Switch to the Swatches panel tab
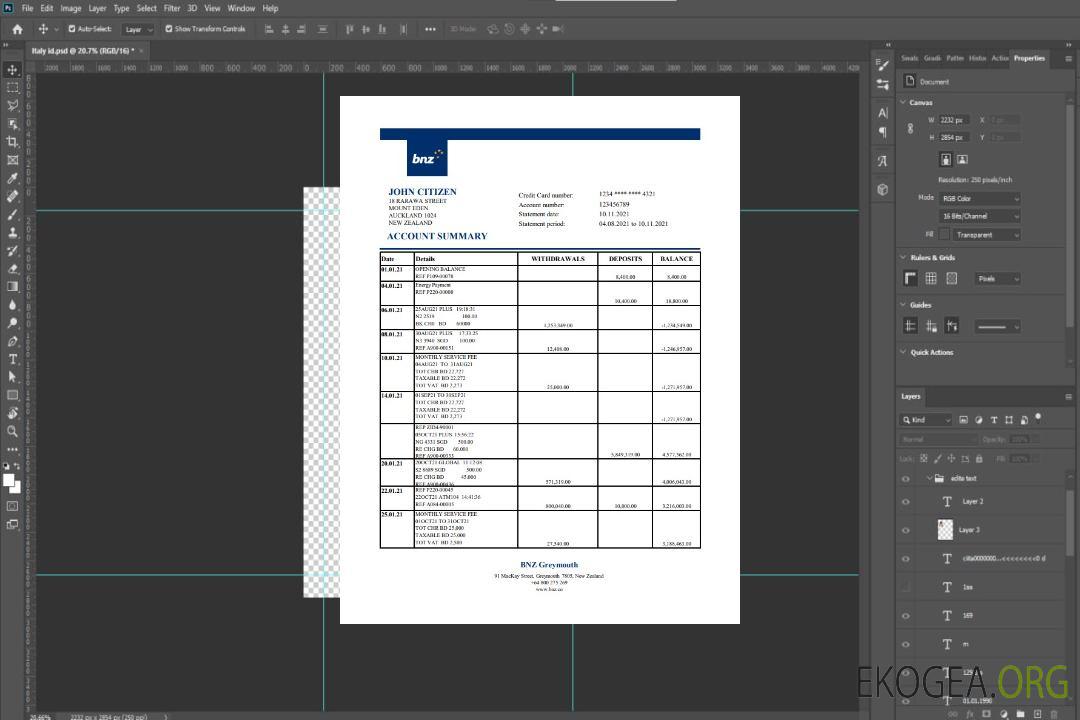Screen dimensions: 1080x720 [x=909, y=59]
